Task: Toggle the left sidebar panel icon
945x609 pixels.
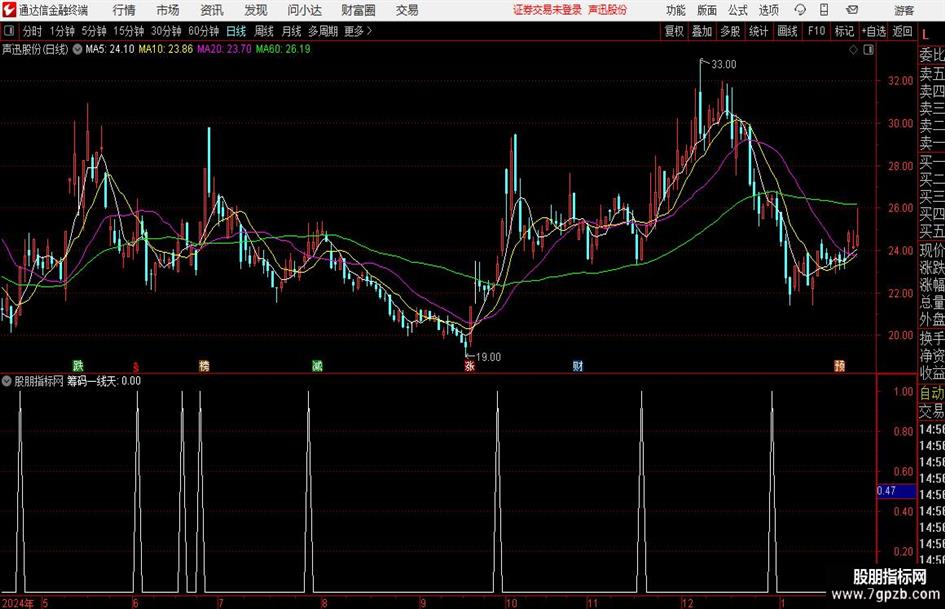Action: point(8,31)
